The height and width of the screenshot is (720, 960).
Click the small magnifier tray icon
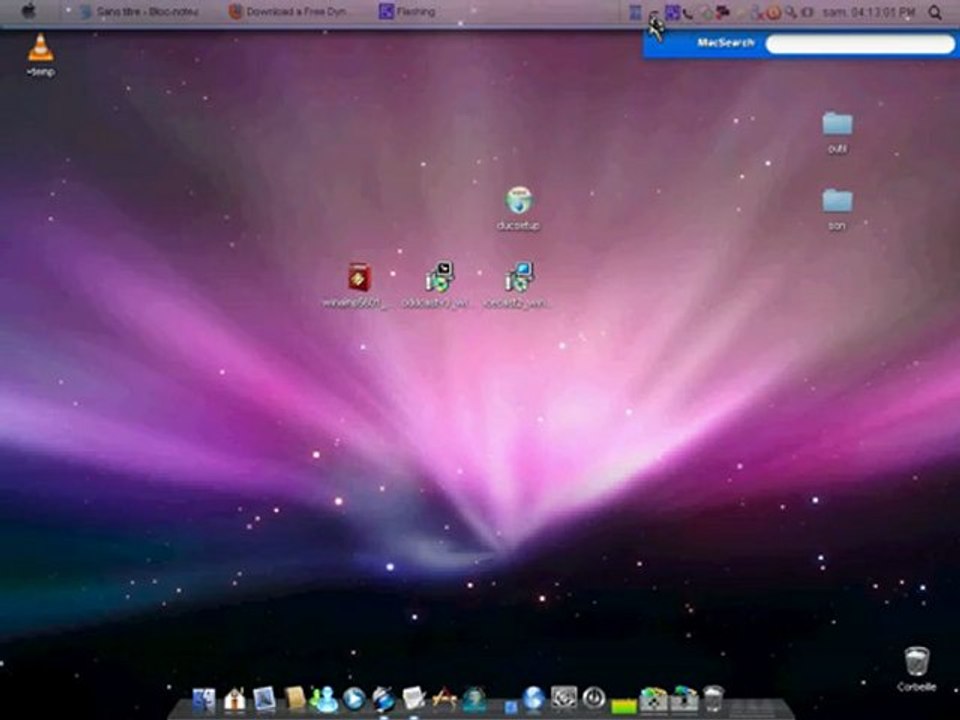point(790,12)
